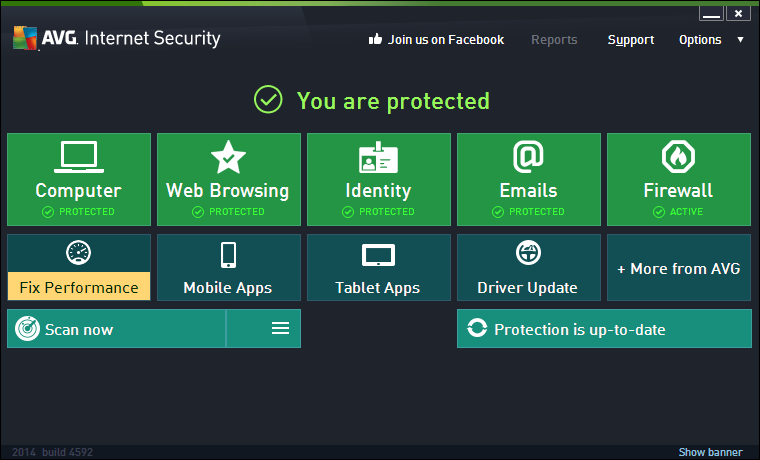760x460 pixels.
Task: Expand the Options dropdown arrow
Action: tap(741, 40)
